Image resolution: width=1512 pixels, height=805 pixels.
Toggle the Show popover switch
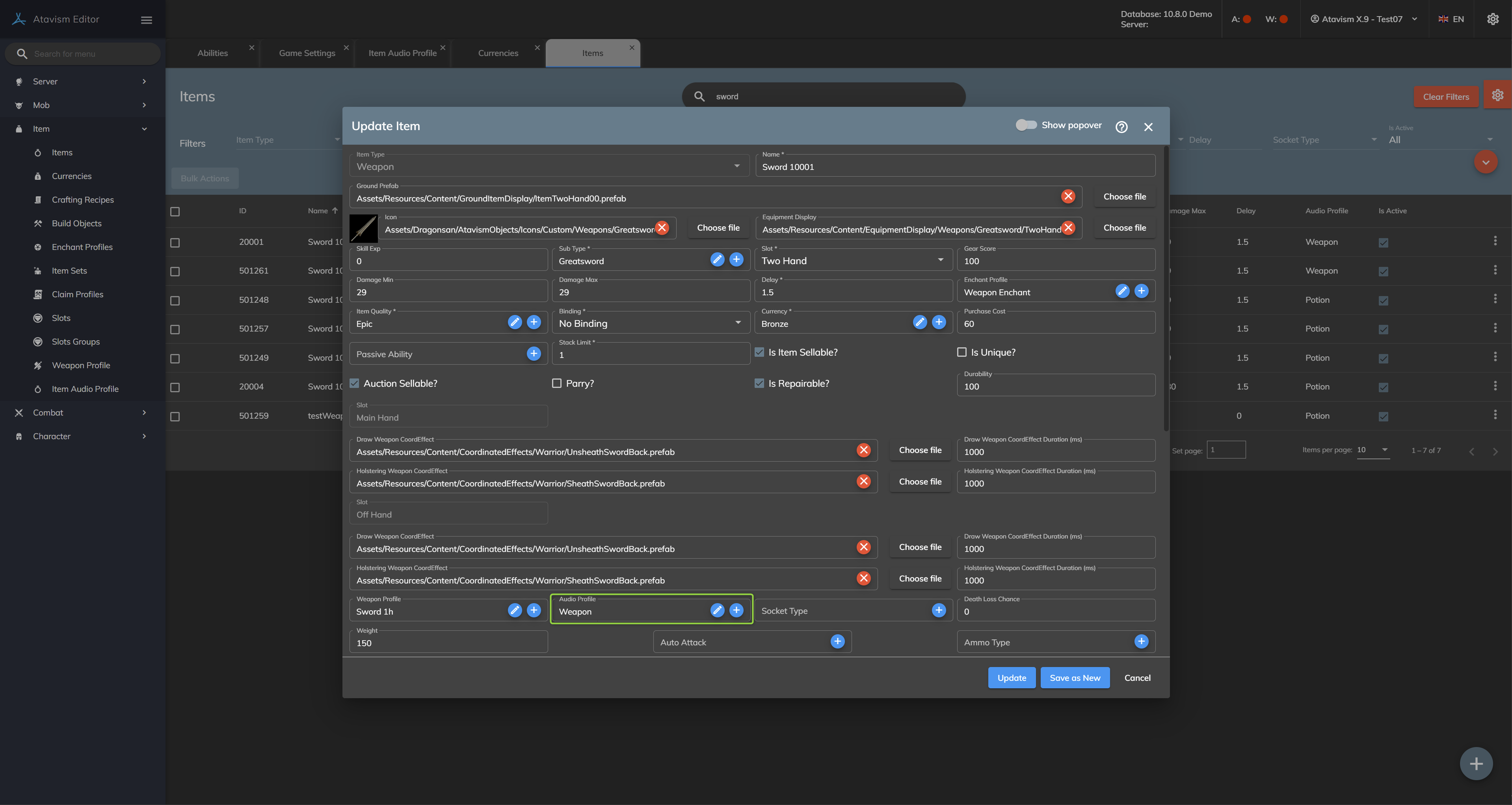1026,125
